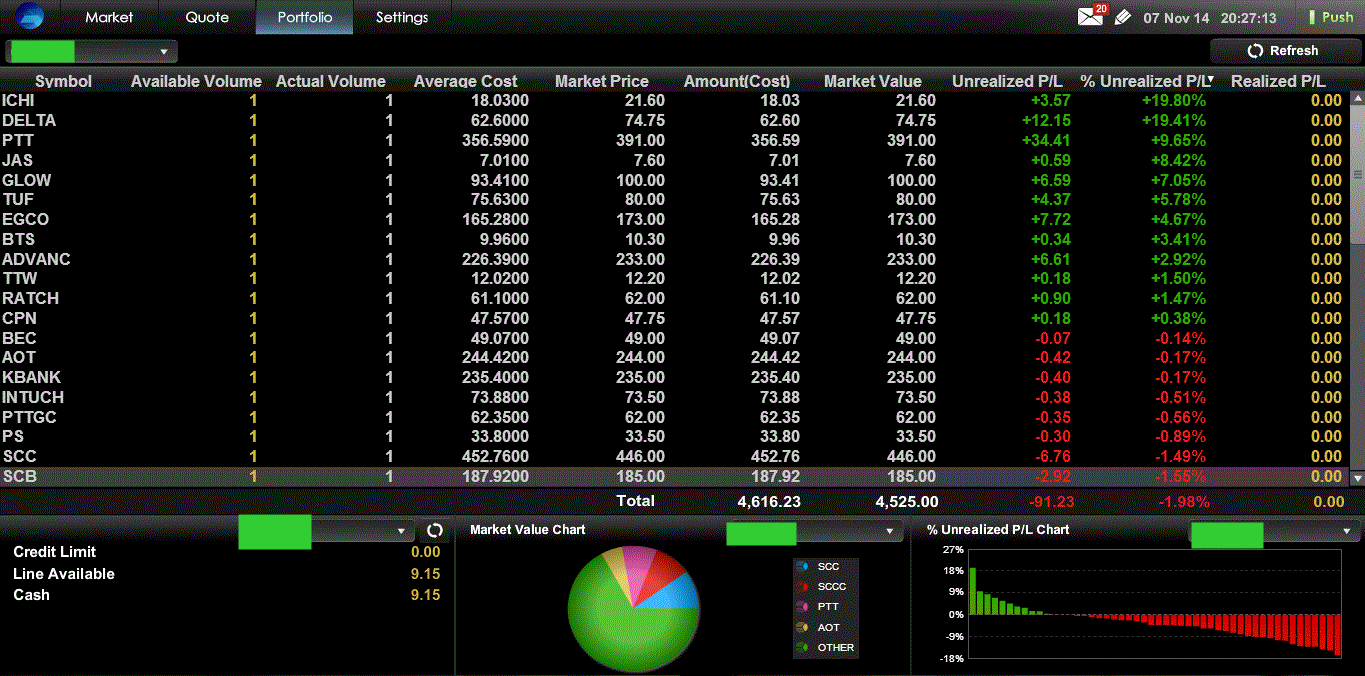Sort by Amount(Cost) column header
The height and width of the screenshot is (676, 1365).
(x=737, y=81)
